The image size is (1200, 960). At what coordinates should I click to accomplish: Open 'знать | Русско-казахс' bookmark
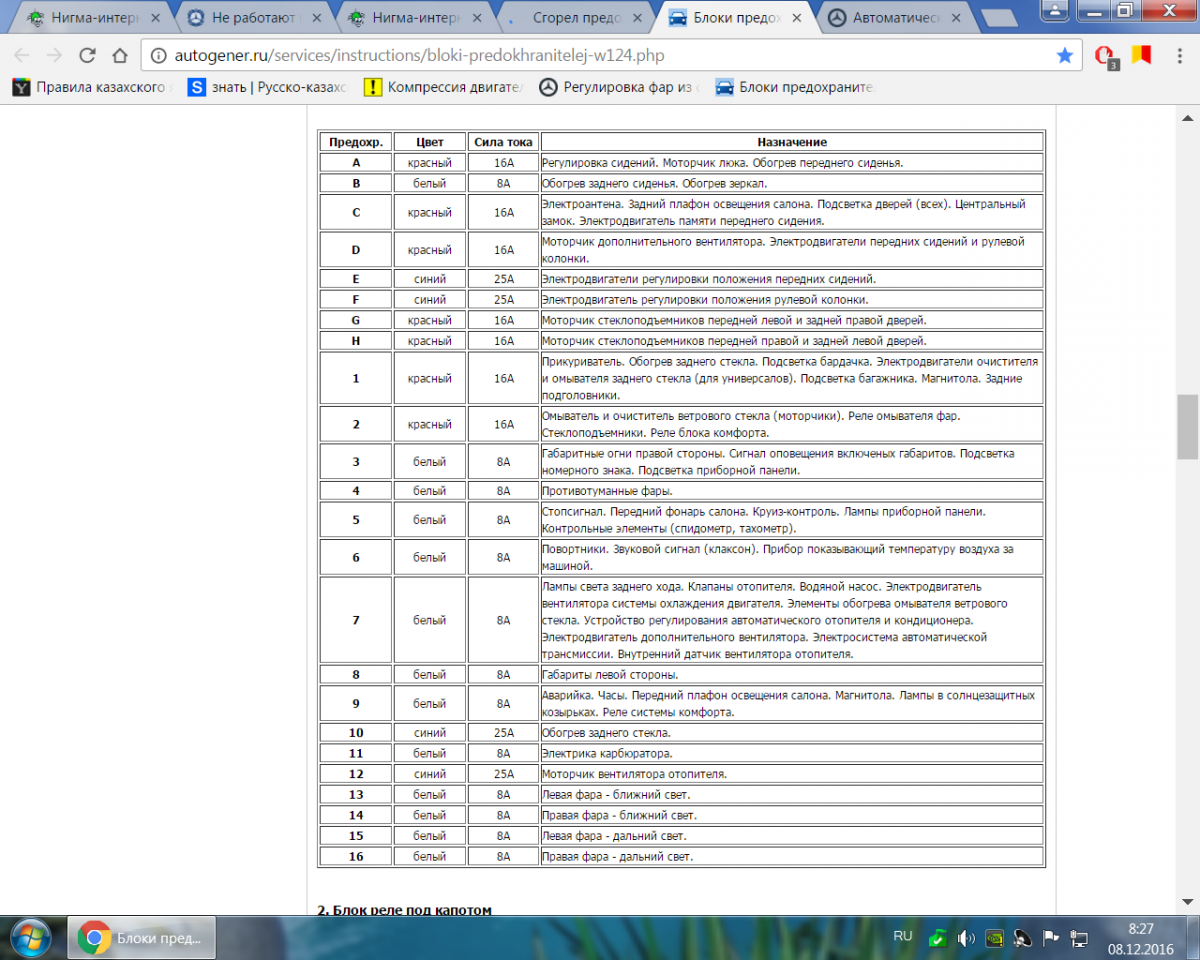[267, 88]
